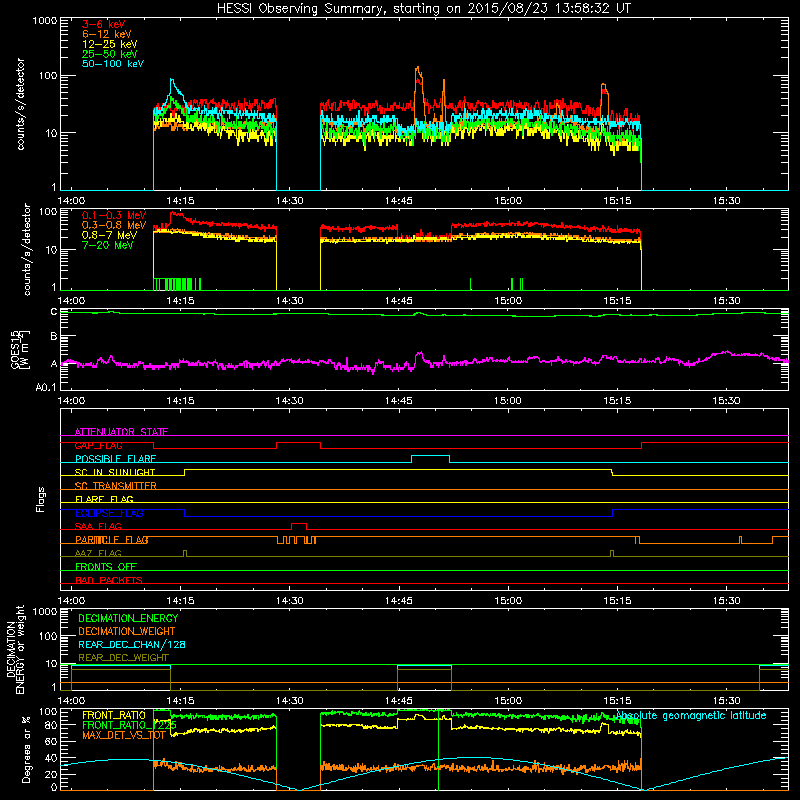Screen dimensions: 800x800
Task: Select the PARTICLE_FLAG label
Action: (x=112, y=540)
